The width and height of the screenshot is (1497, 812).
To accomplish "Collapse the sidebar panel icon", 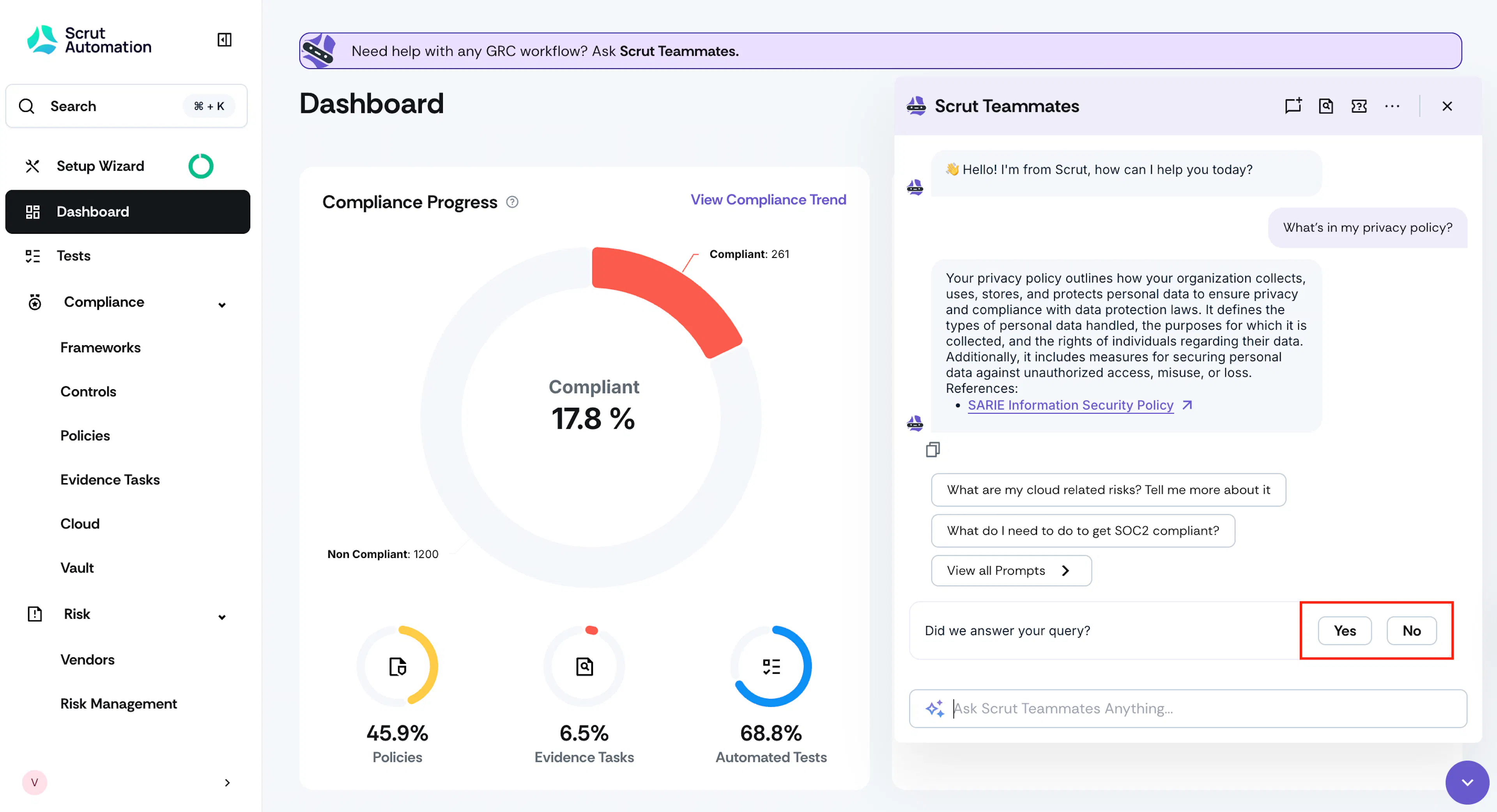I will click(x=224, y=39).
